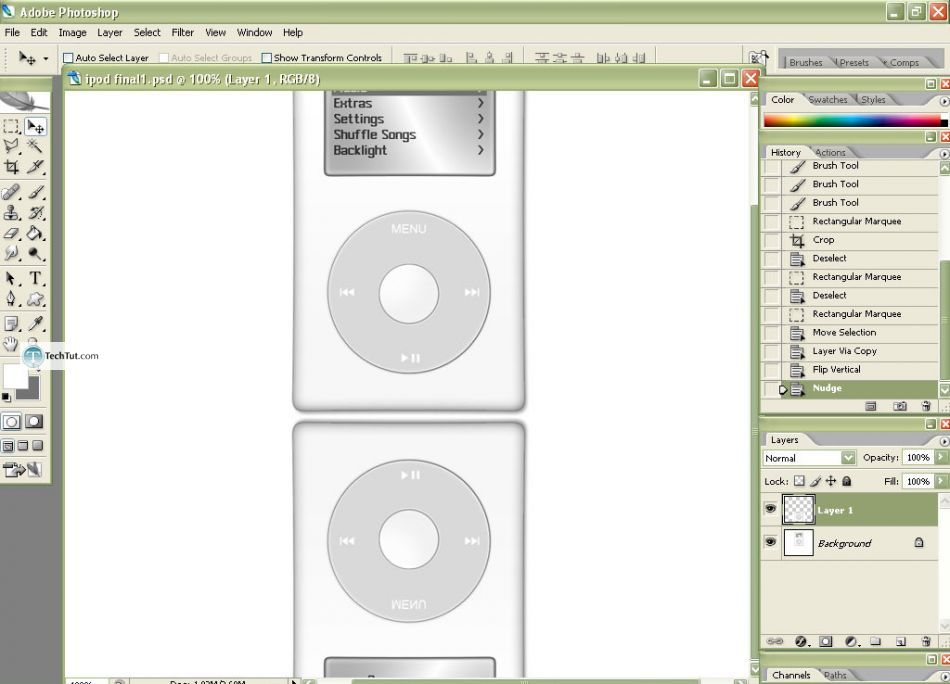Select the Magic Wand tool
950x684 pixels.
click(35, 147)
